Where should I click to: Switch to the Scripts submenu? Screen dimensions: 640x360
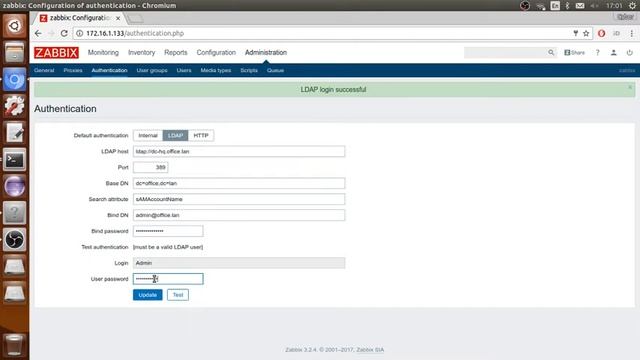pyautogui.click(x=249, y=71)
